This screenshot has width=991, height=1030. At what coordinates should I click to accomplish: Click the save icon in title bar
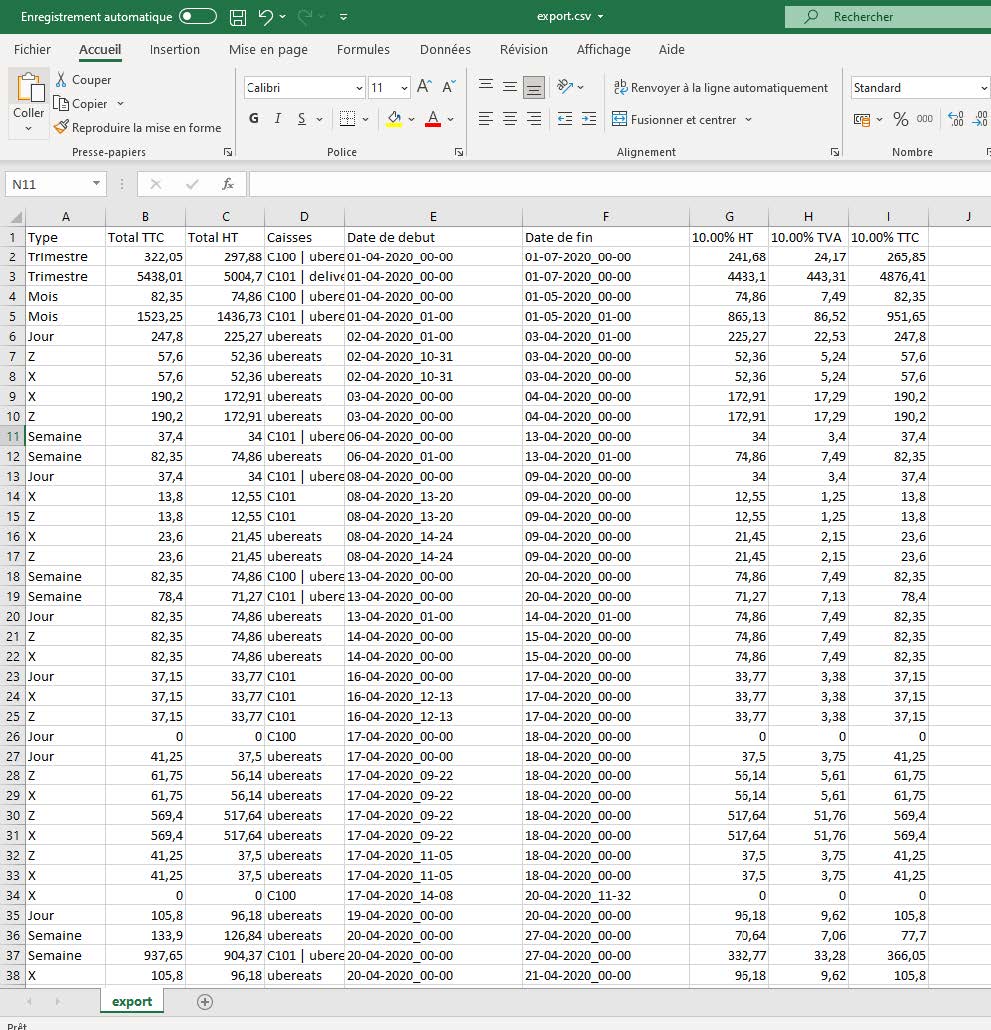point(238,17)
